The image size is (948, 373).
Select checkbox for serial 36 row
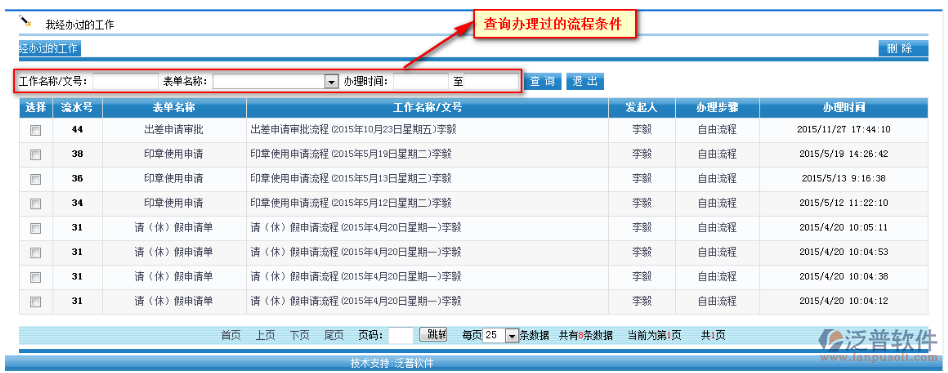pos(36,179)
